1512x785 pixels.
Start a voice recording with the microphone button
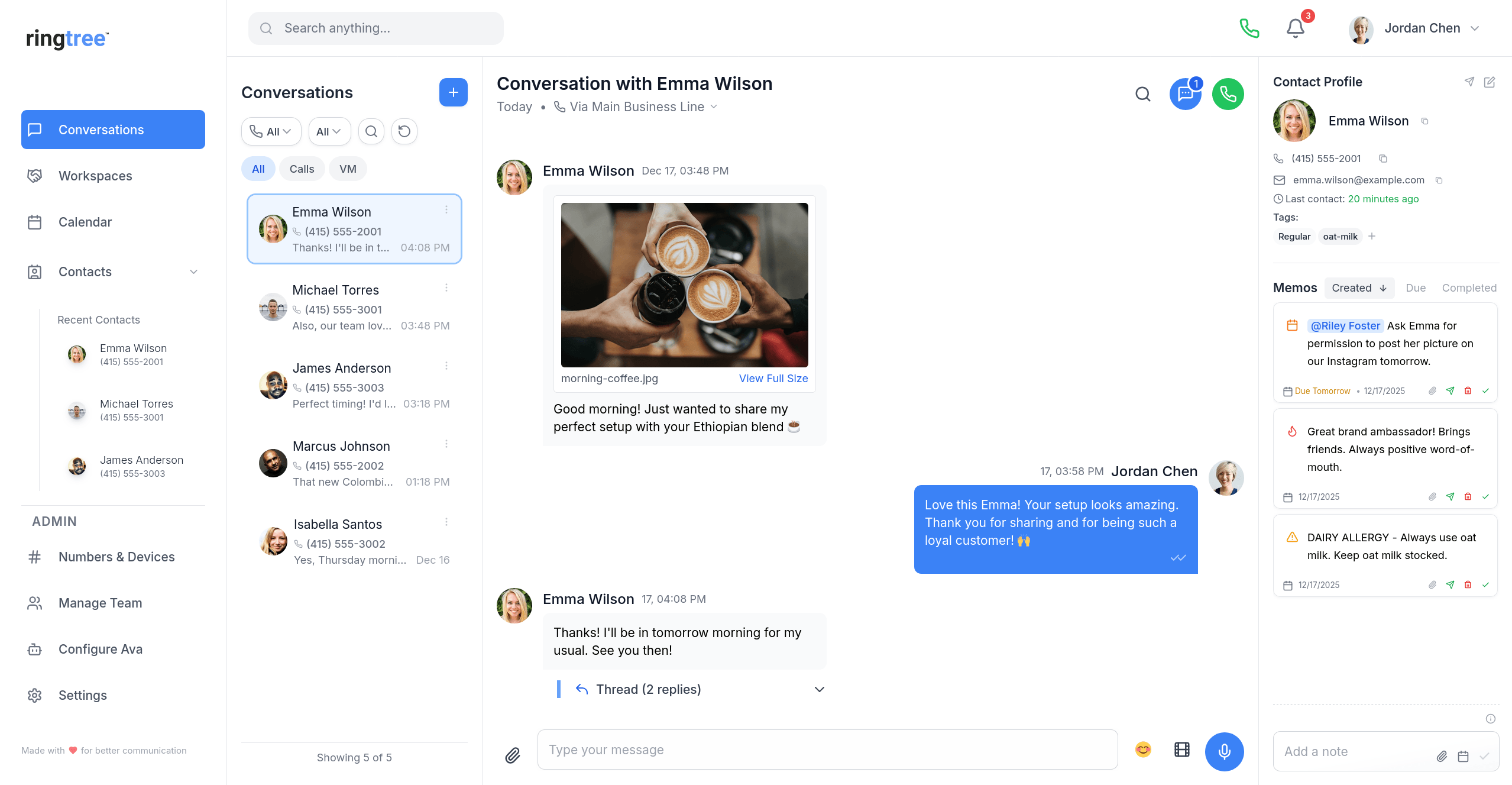[1224, 751]
